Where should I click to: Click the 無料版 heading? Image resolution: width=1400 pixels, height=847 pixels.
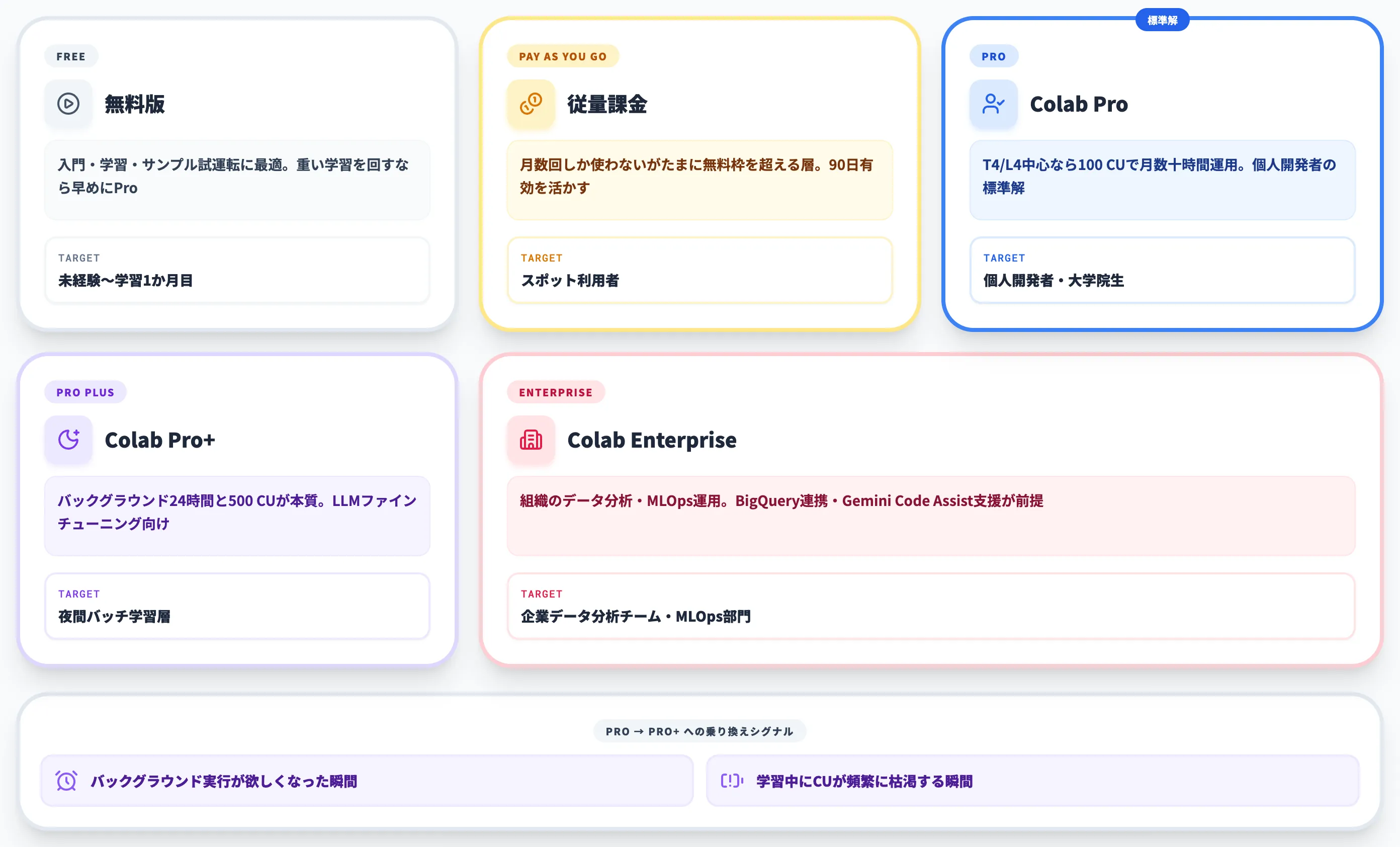[x=135, y=104]
